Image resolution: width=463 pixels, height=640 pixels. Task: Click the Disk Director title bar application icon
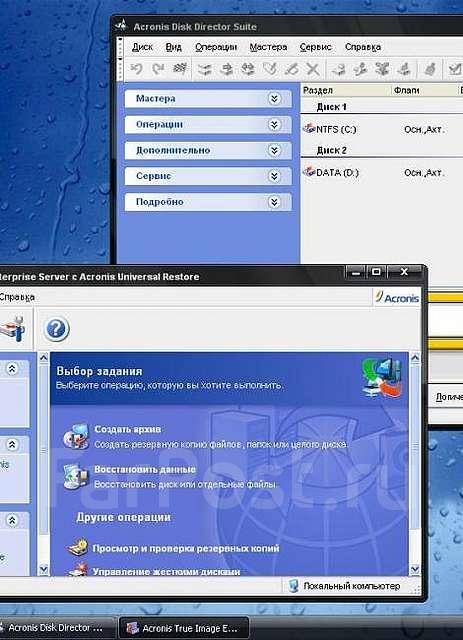click(121, 26)
